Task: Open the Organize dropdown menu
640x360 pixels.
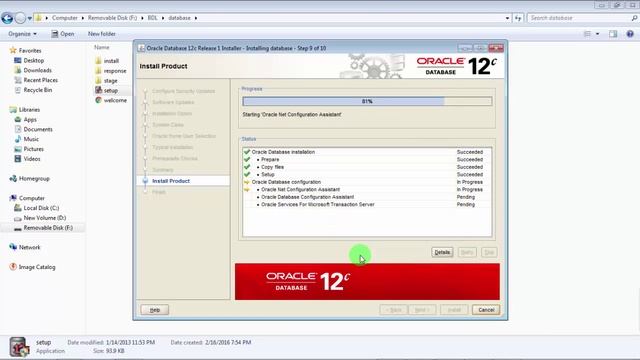Action: 22,34
